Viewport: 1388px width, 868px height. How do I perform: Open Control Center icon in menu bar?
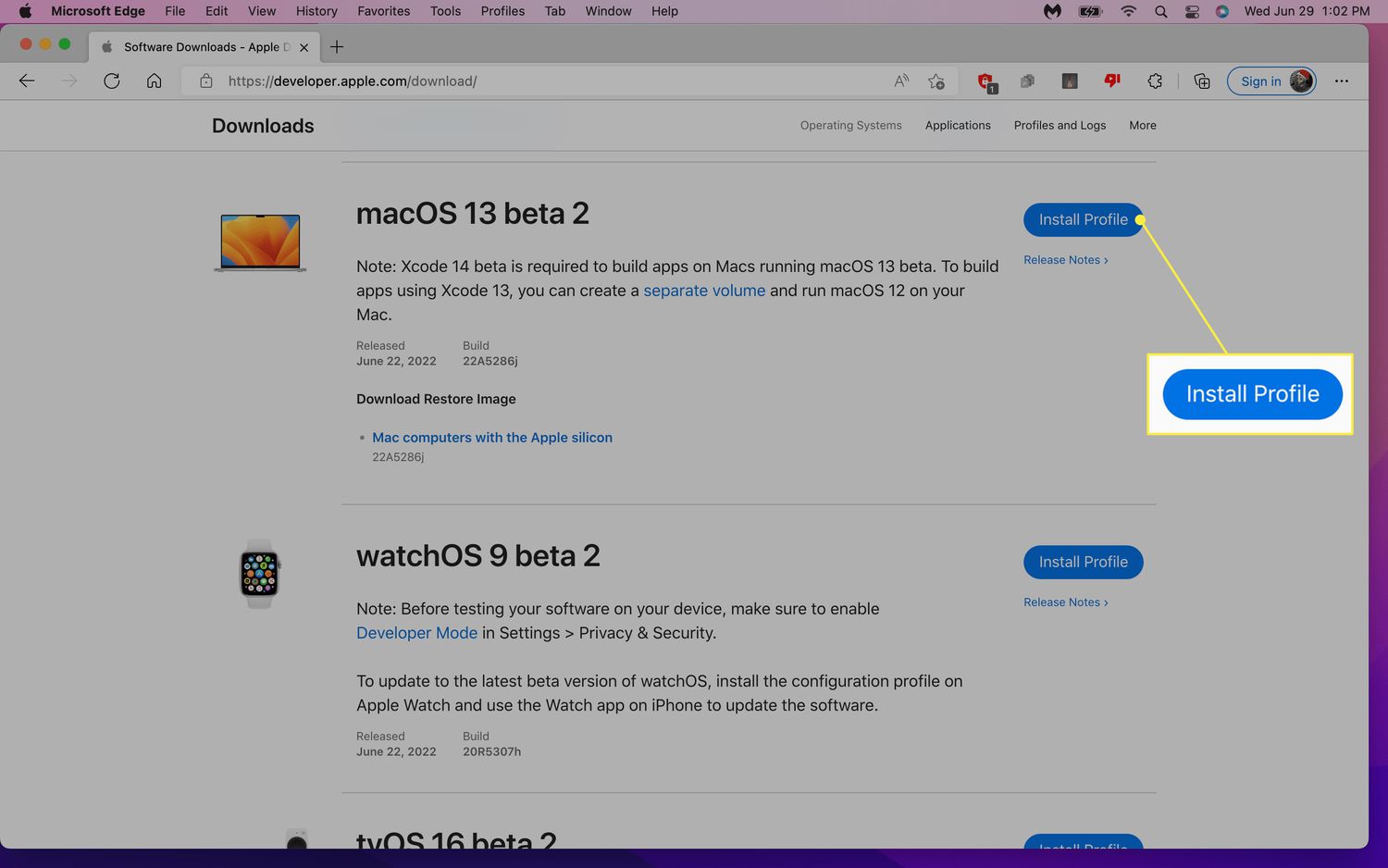tap(1192, 11)
